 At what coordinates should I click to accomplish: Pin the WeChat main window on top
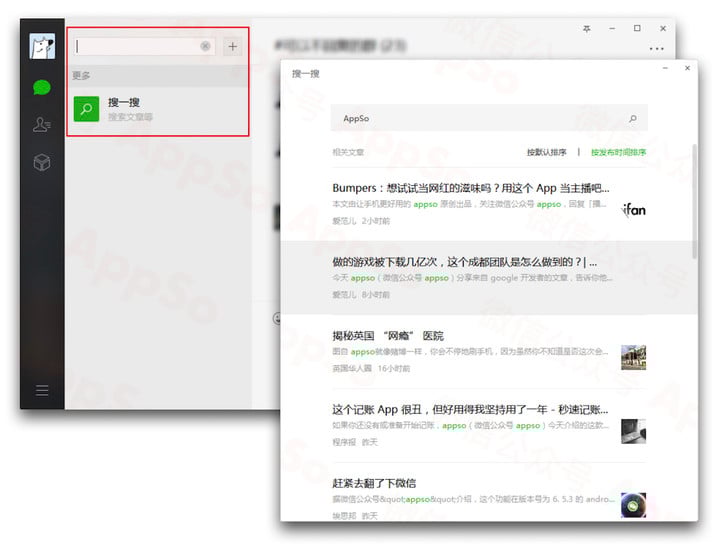(x=586, y=28)
